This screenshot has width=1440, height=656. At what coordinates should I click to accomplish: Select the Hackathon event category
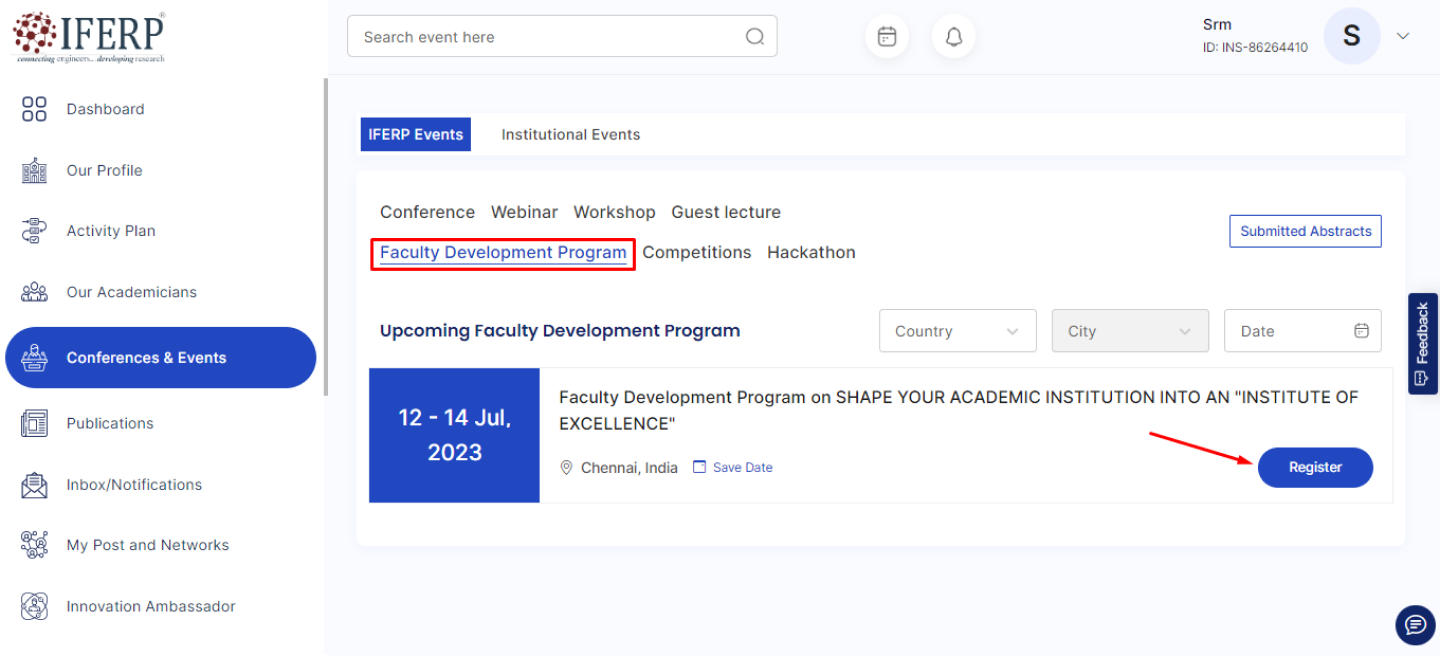pyautogui.click(x=811, y=252)
